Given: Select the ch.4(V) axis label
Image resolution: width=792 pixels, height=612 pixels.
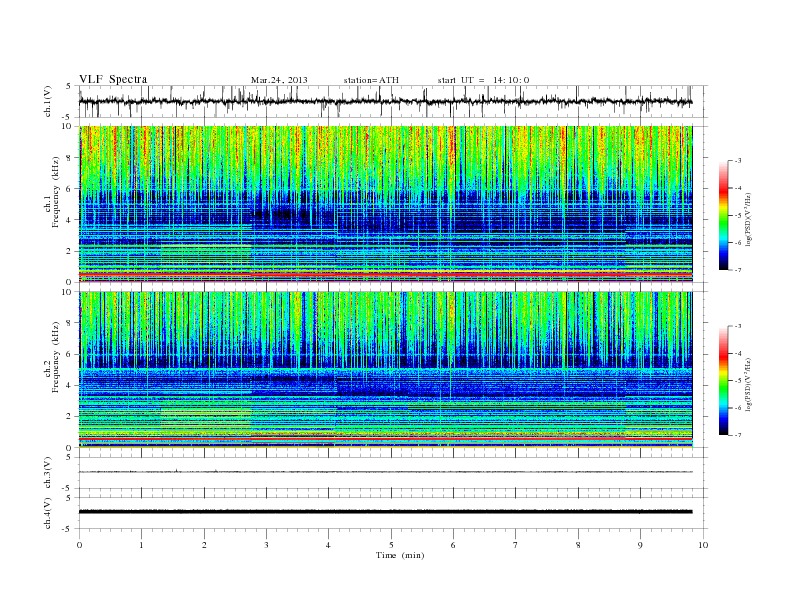Looking at the screenshot, I should (x=48, y=513).
